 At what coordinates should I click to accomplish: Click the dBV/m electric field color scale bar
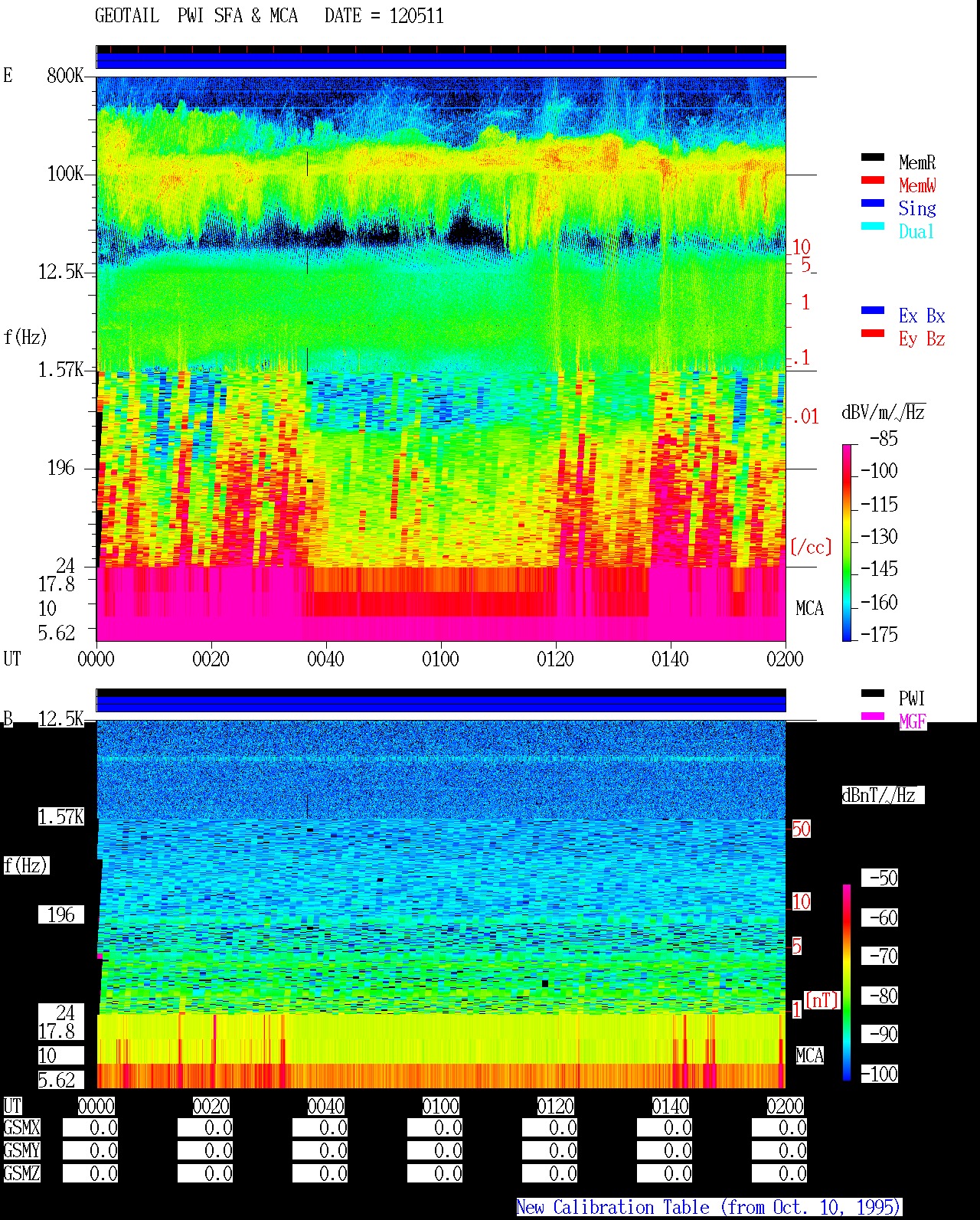click(847, 542)
